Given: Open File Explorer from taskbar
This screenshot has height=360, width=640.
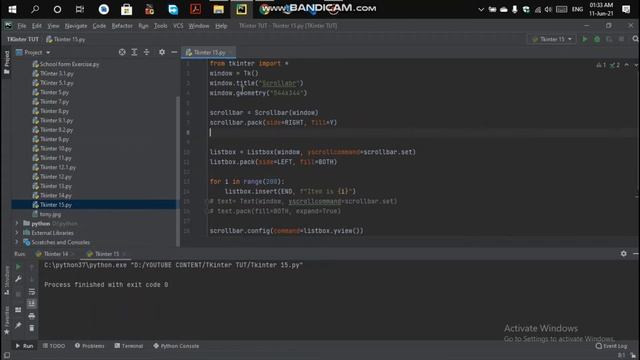Looking at the screenshot, I should point(218,9).
